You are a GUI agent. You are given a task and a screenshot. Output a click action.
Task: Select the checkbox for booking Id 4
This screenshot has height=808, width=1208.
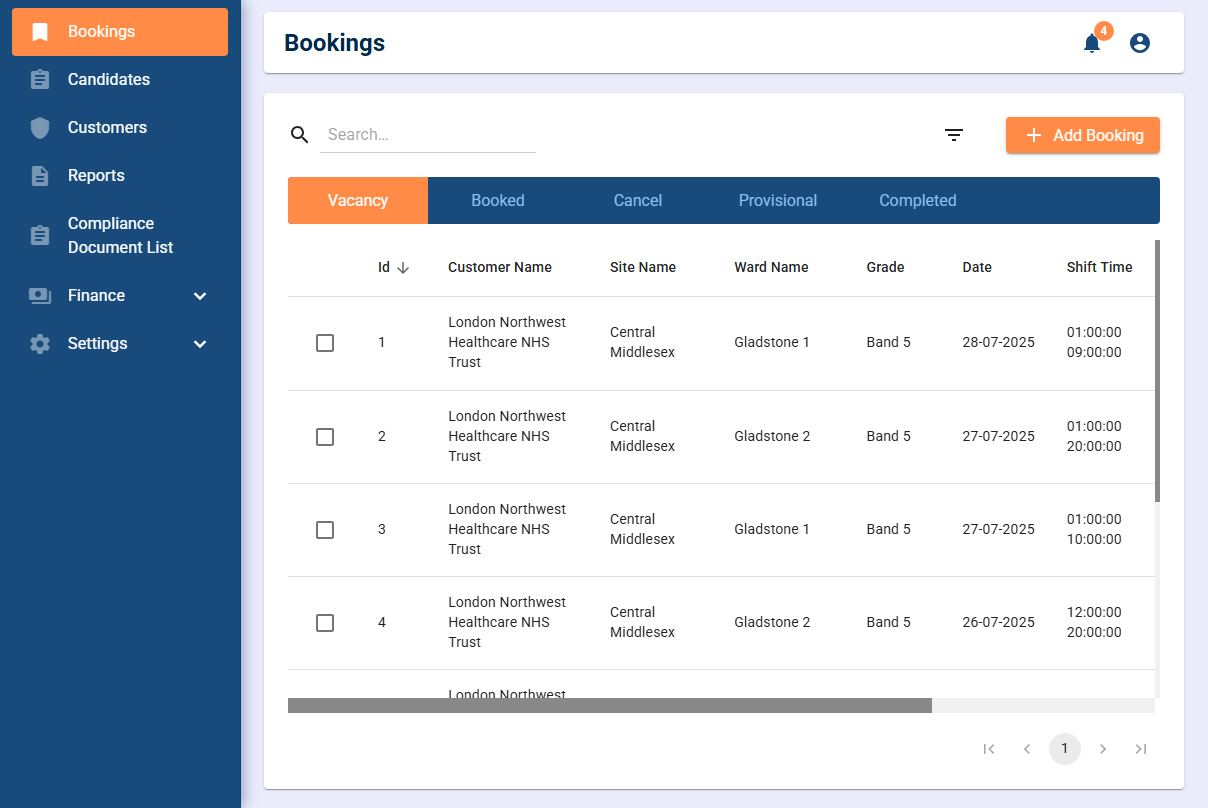(x=325, y=623)
